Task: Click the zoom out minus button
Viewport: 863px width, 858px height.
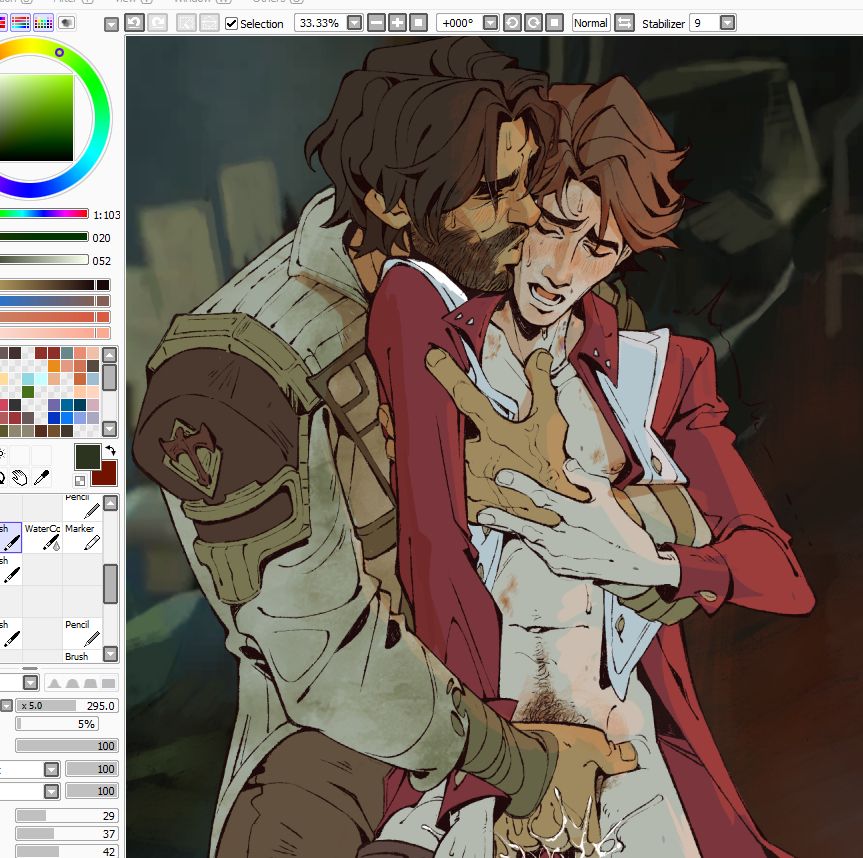Action: (x=376, y=23)
